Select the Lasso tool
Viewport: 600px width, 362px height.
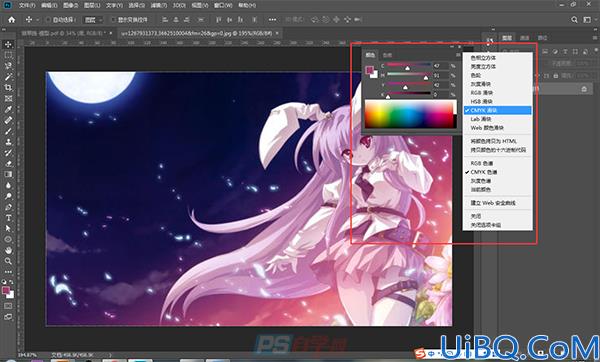pyautogui.click(x=8, y=66)
